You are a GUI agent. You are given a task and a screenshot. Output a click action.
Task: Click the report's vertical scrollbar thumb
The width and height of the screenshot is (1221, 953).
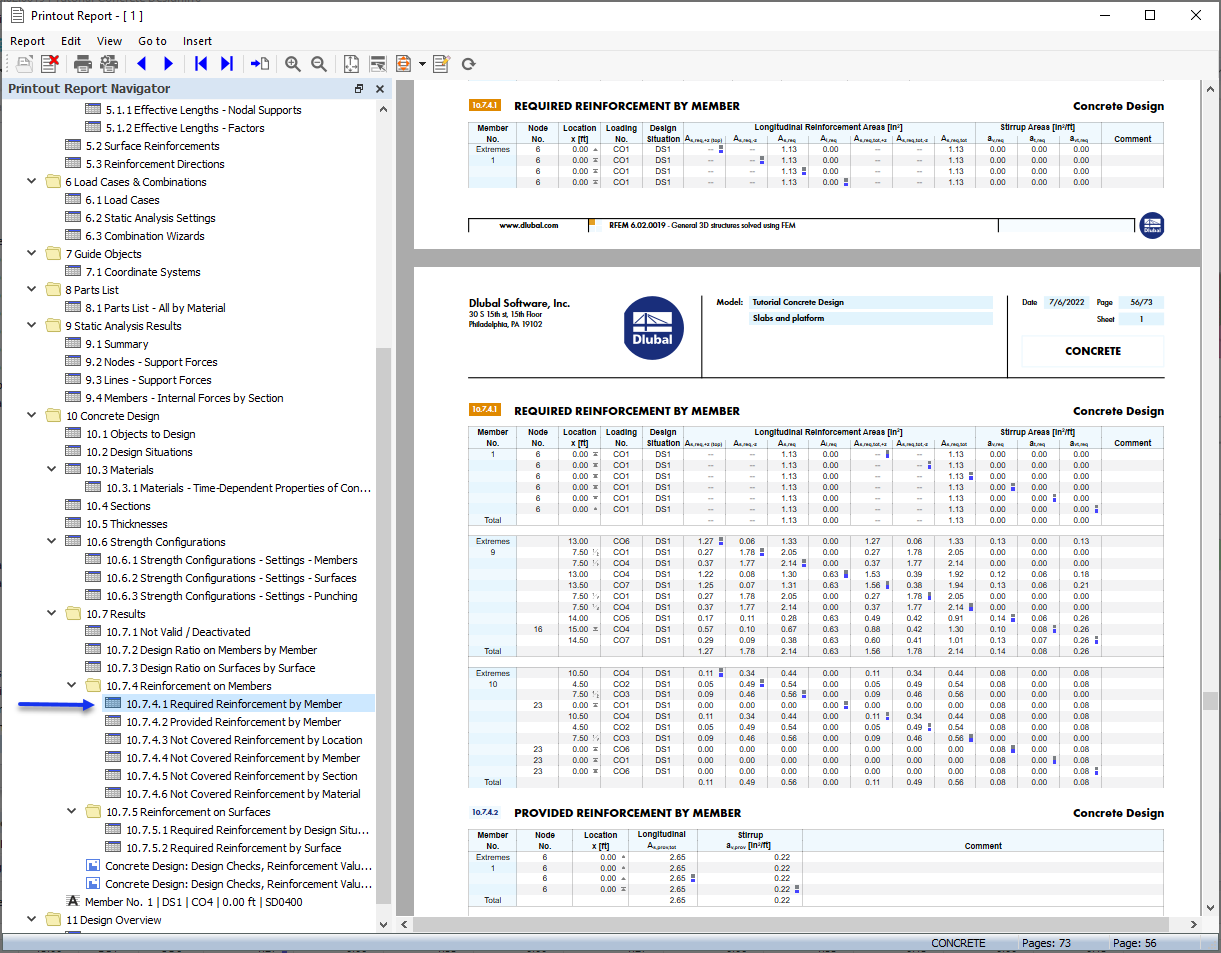1209,700
